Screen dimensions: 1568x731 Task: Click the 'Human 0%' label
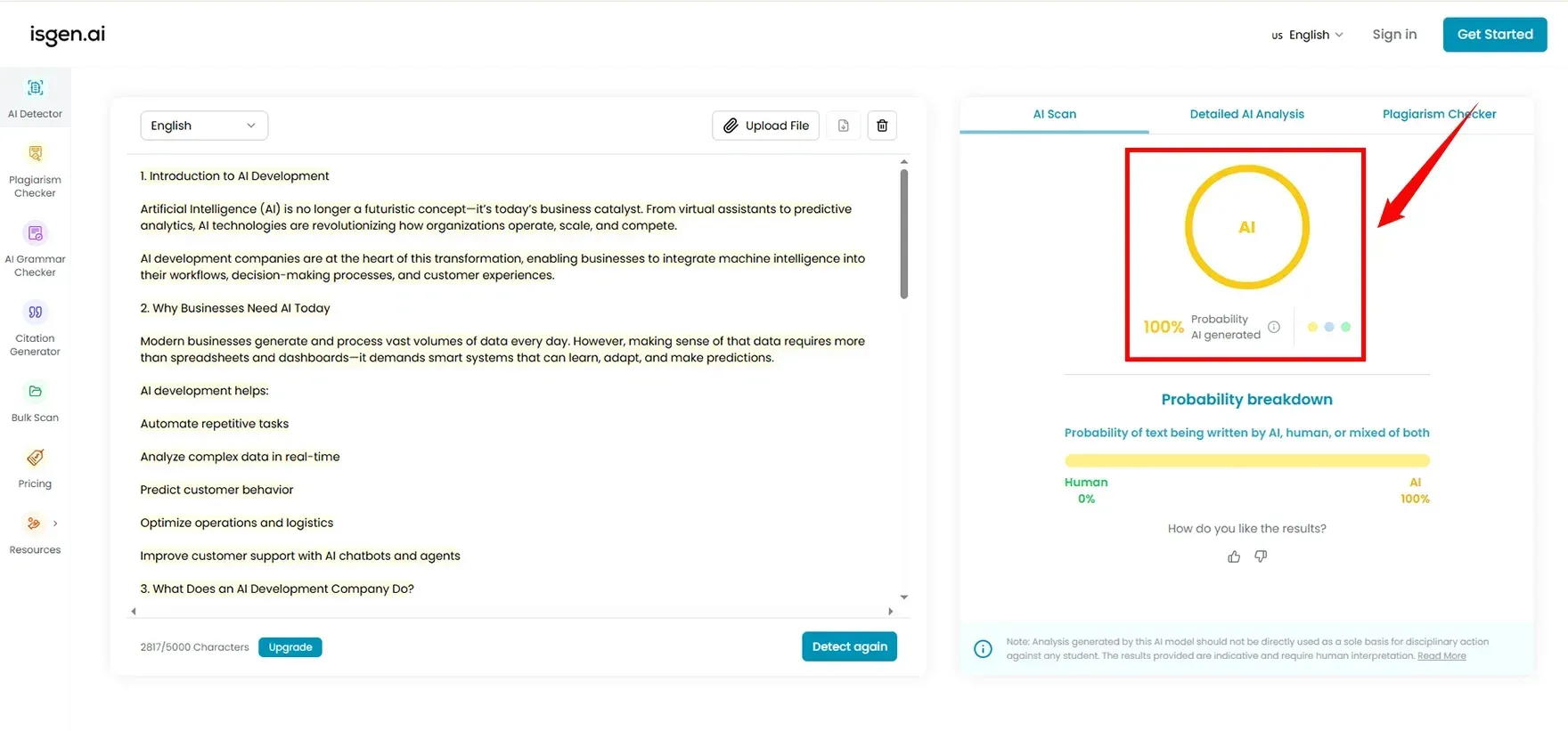[1086, 491]
